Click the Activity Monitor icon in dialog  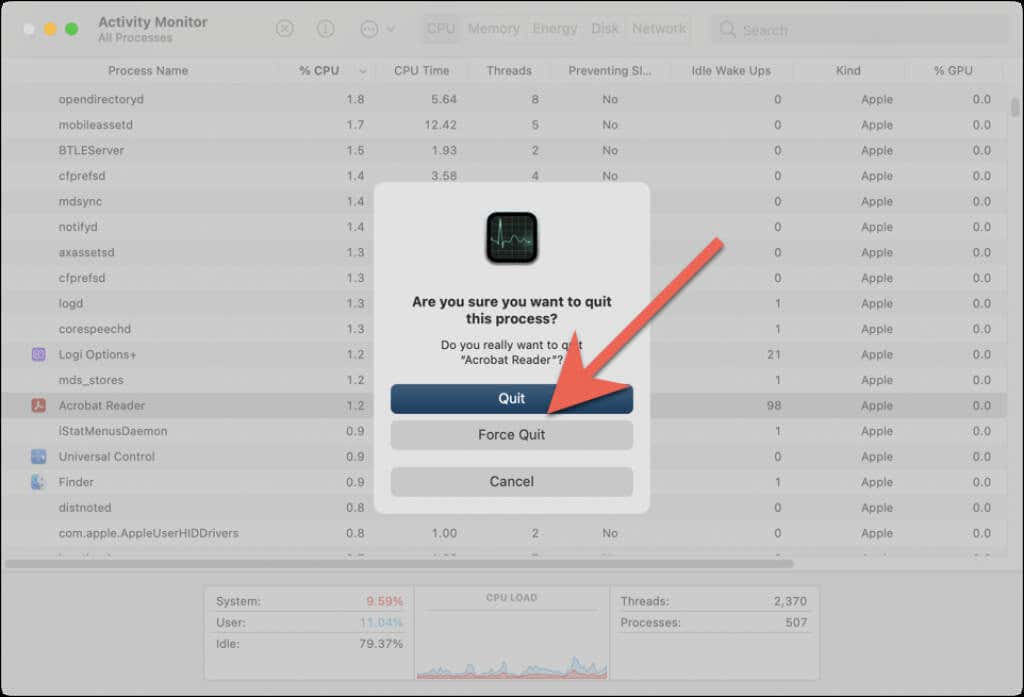tap(511, 237)
